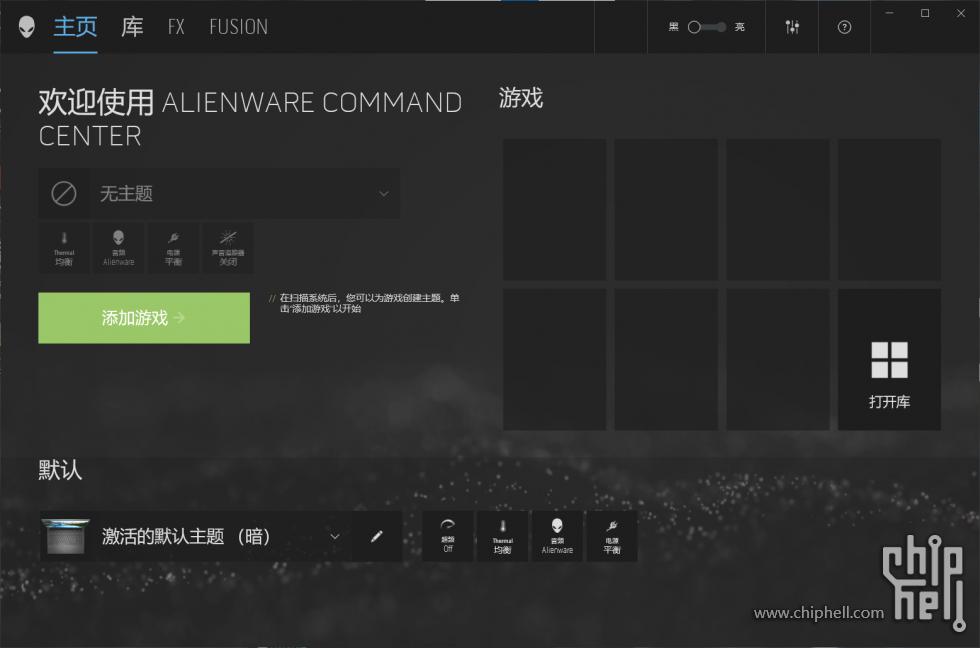Viewport: 980px width, 648px height.
Task: Click the 音频 Alienware tile in 默认 section
Action: 557,536
